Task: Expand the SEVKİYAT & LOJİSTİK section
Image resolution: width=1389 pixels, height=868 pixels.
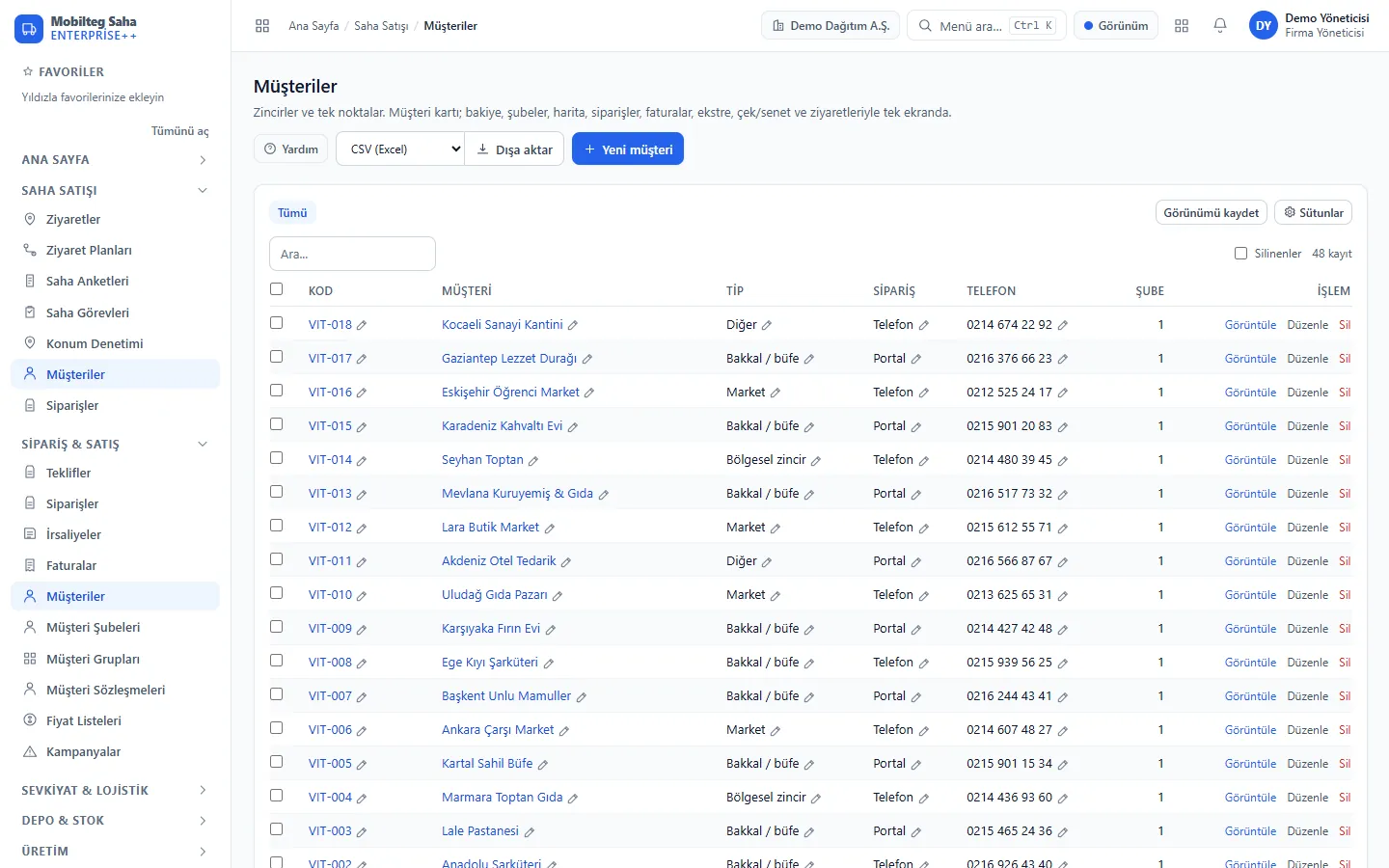Action: (x=115, y=791)
